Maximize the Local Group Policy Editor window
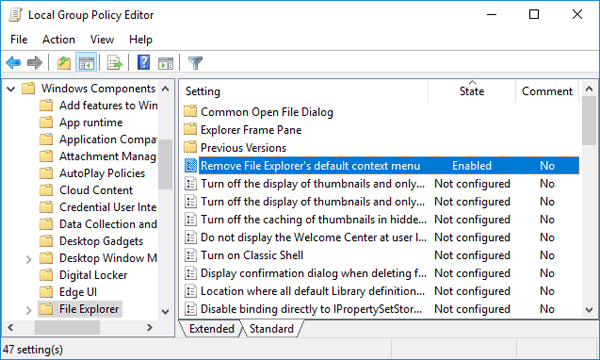Viewport: 600px width, 360px height. coord(534,15)
